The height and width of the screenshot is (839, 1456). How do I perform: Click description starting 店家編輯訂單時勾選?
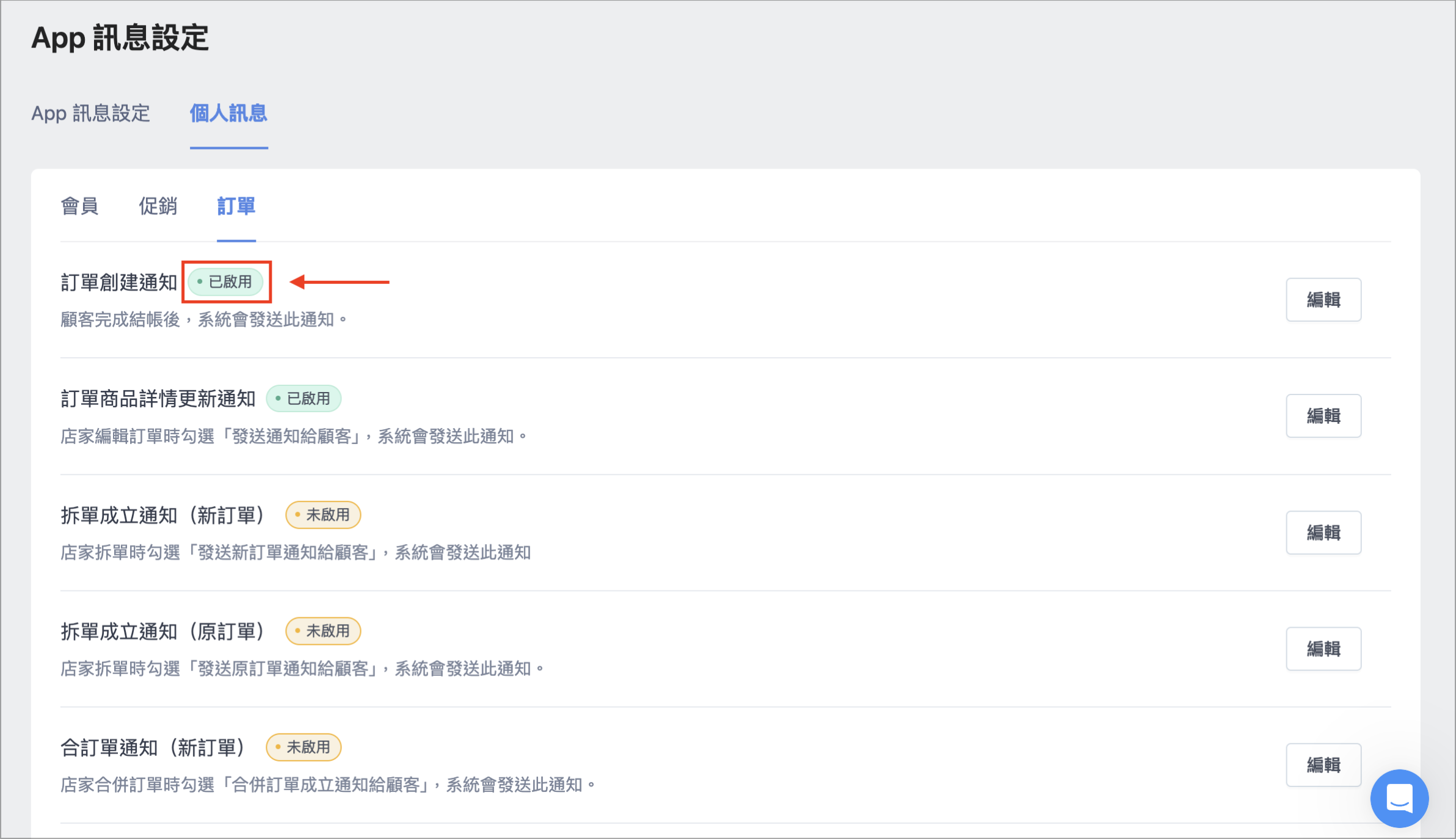294,436
